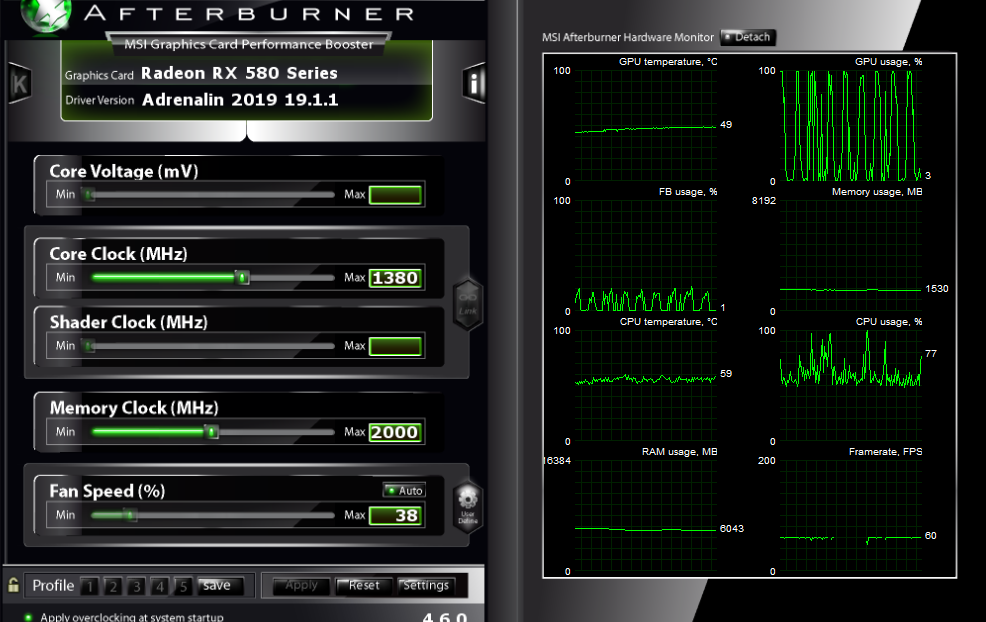This screenshot has width=986, height=622.
Task: Select profile slot 1
Action: (x=90, y=586)
